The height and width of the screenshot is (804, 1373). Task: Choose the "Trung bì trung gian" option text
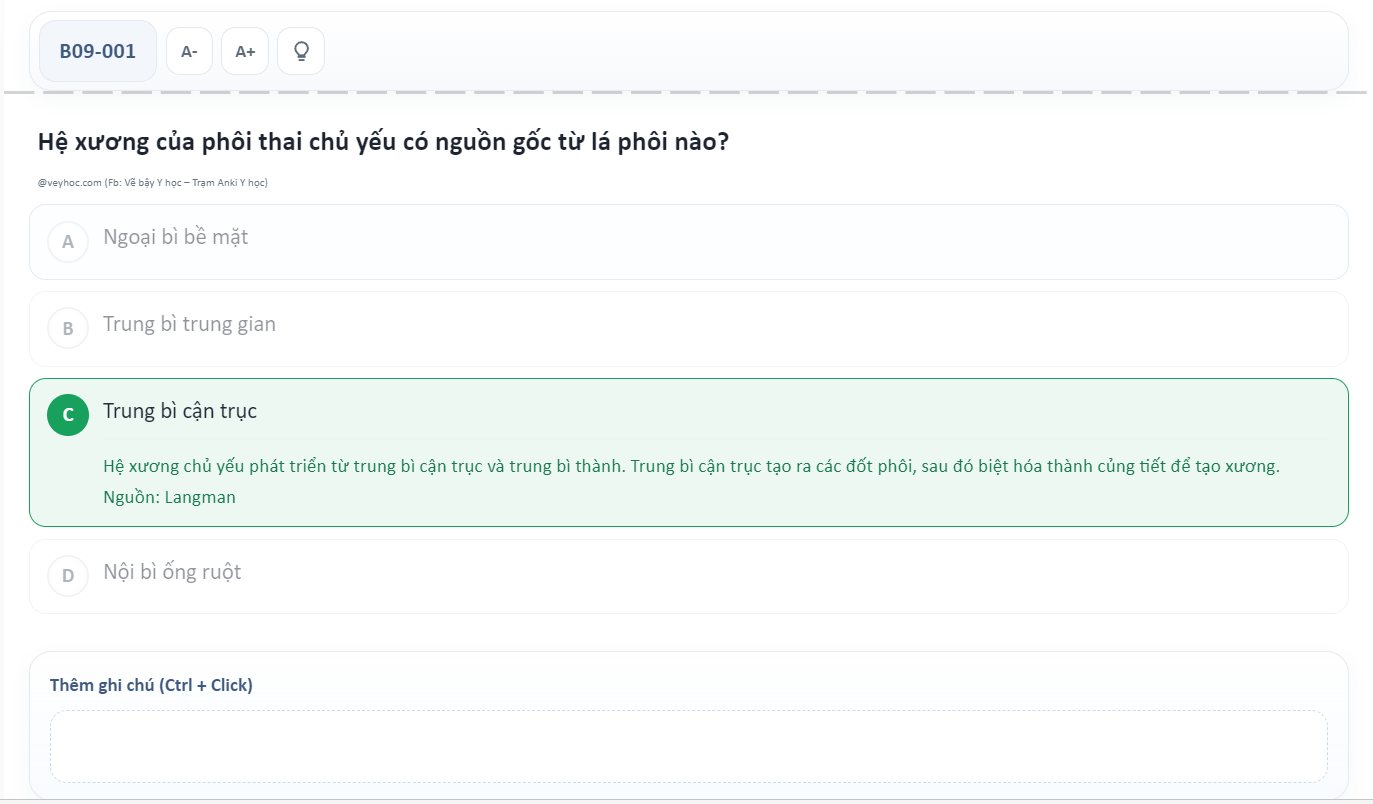(x=189, y=324)
